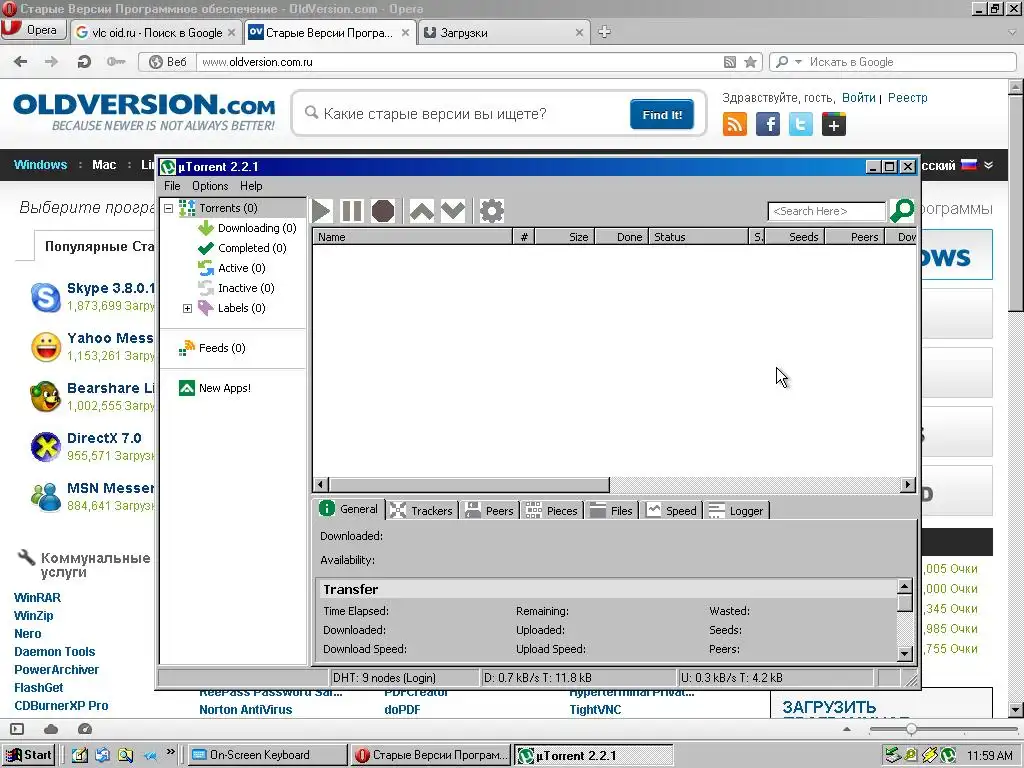The width and height of the screenshot is (1024, 768).
Task: Click the RSS feed icon in address bar
Action: tap(730, 62)
